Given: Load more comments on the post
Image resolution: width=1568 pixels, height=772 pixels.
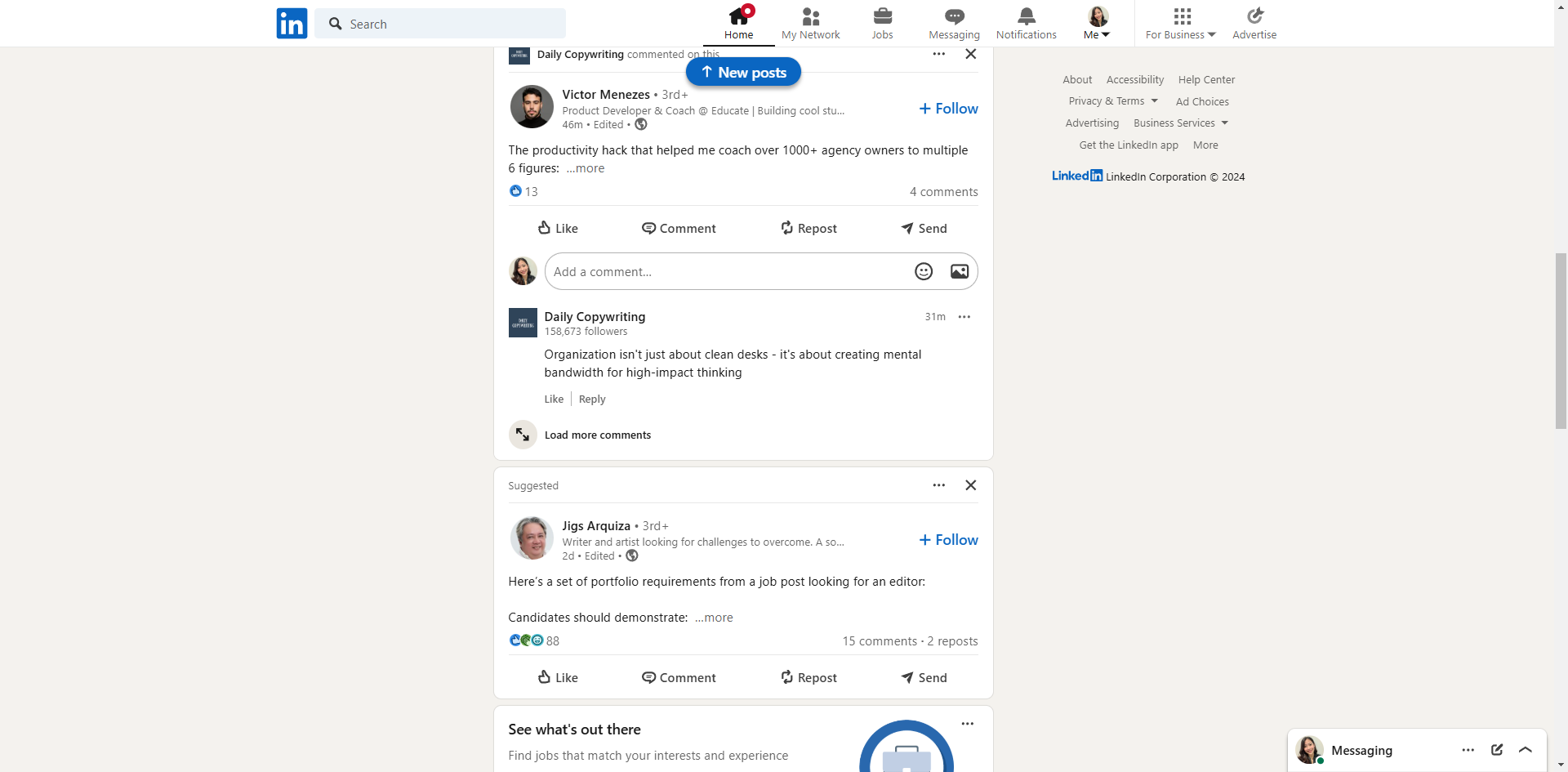Looking at the screenshot, I should click(597, 435).
